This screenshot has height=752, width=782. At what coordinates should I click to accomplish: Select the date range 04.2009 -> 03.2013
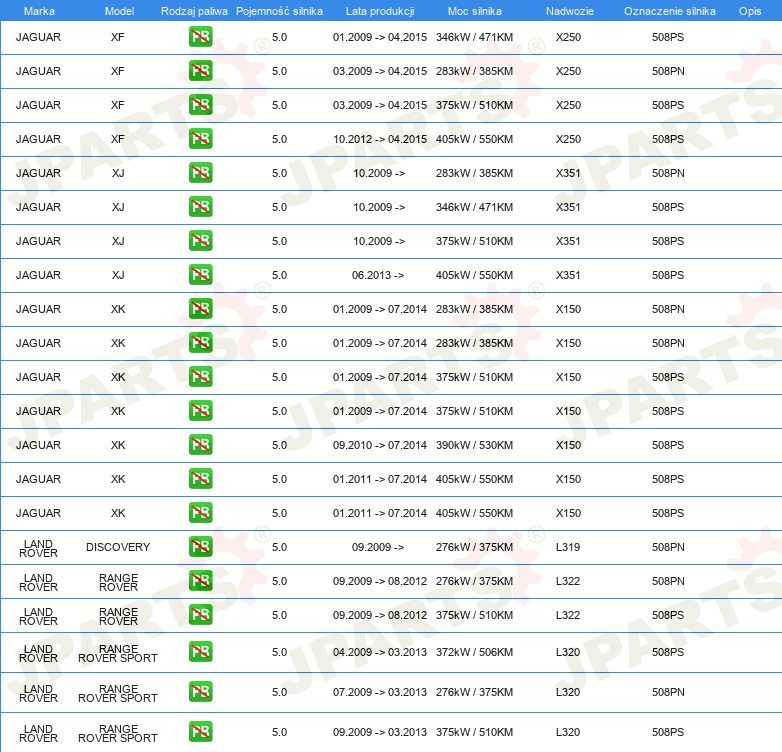coord(380,652)
